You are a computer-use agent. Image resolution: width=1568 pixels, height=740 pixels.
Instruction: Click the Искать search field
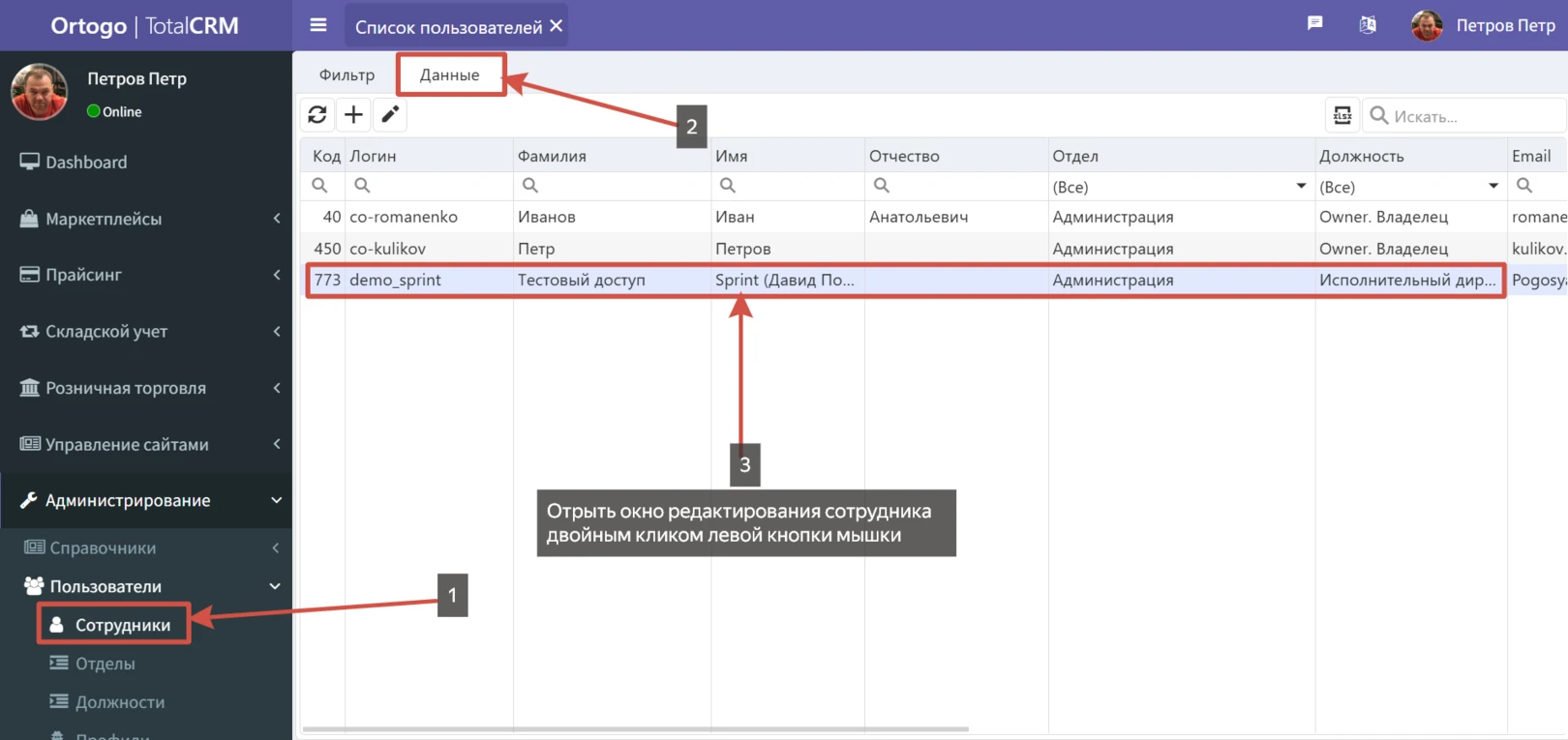point(1464,116)
